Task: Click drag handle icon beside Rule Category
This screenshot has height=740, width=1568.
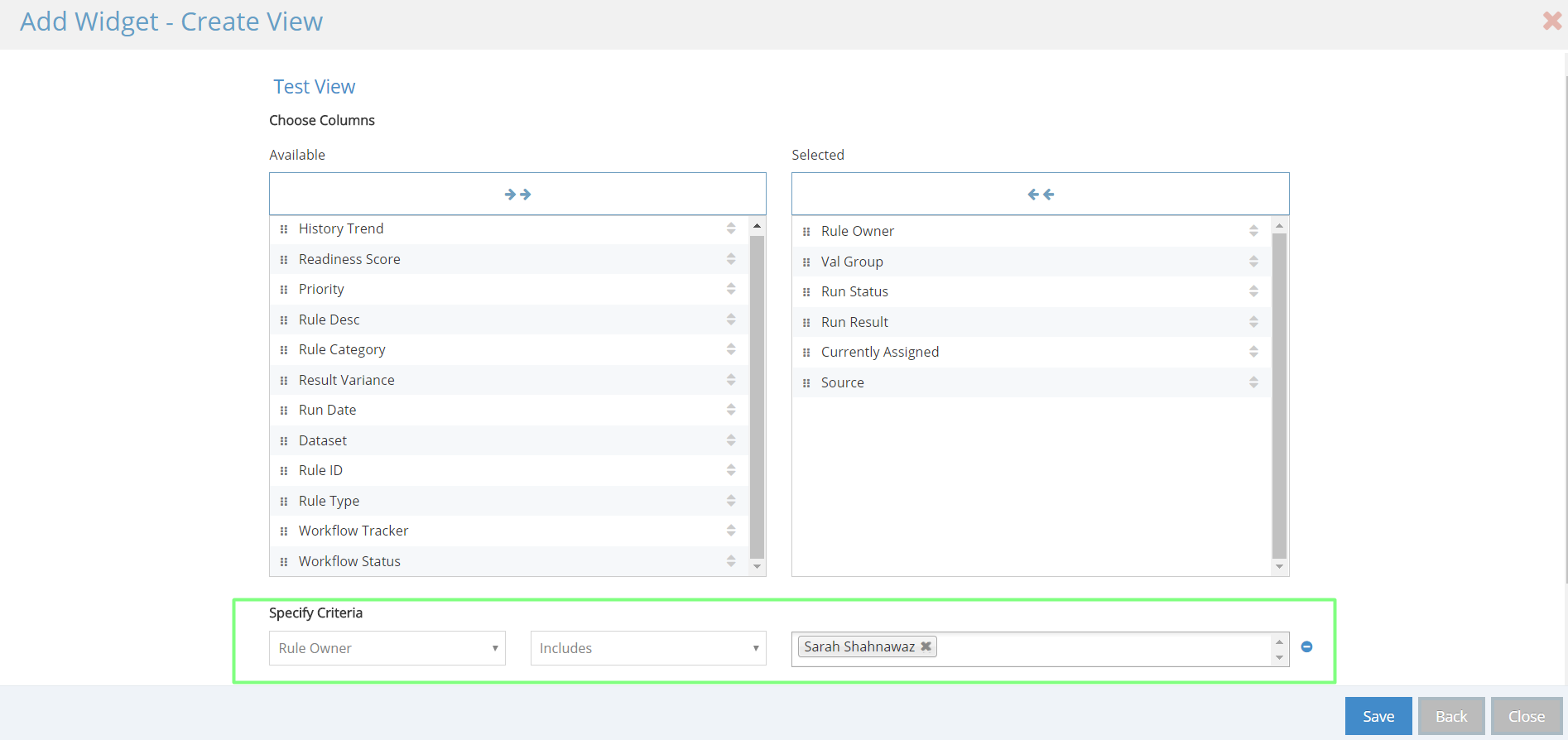Action: (x=284, y=350)
